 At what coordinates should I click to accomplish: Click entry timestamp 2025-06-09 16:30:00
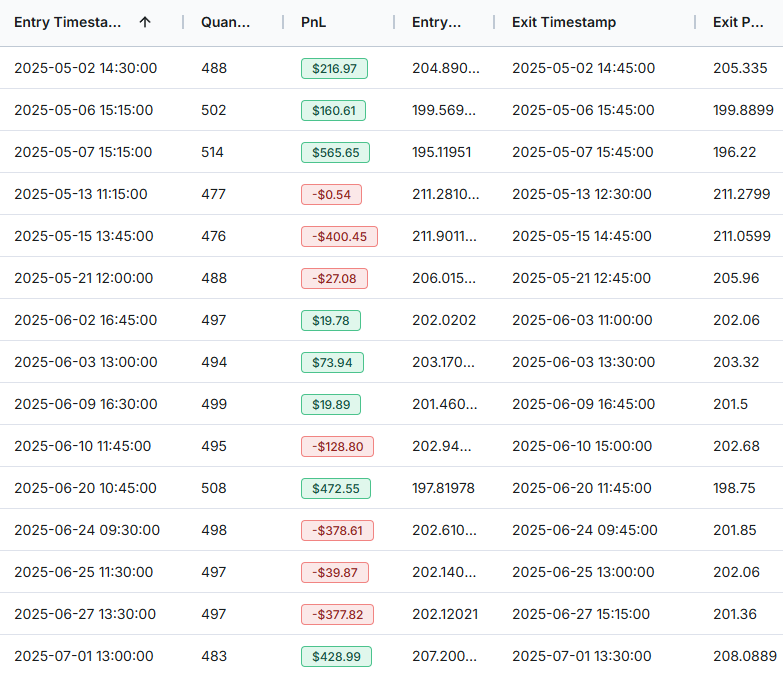pos(85,403)
